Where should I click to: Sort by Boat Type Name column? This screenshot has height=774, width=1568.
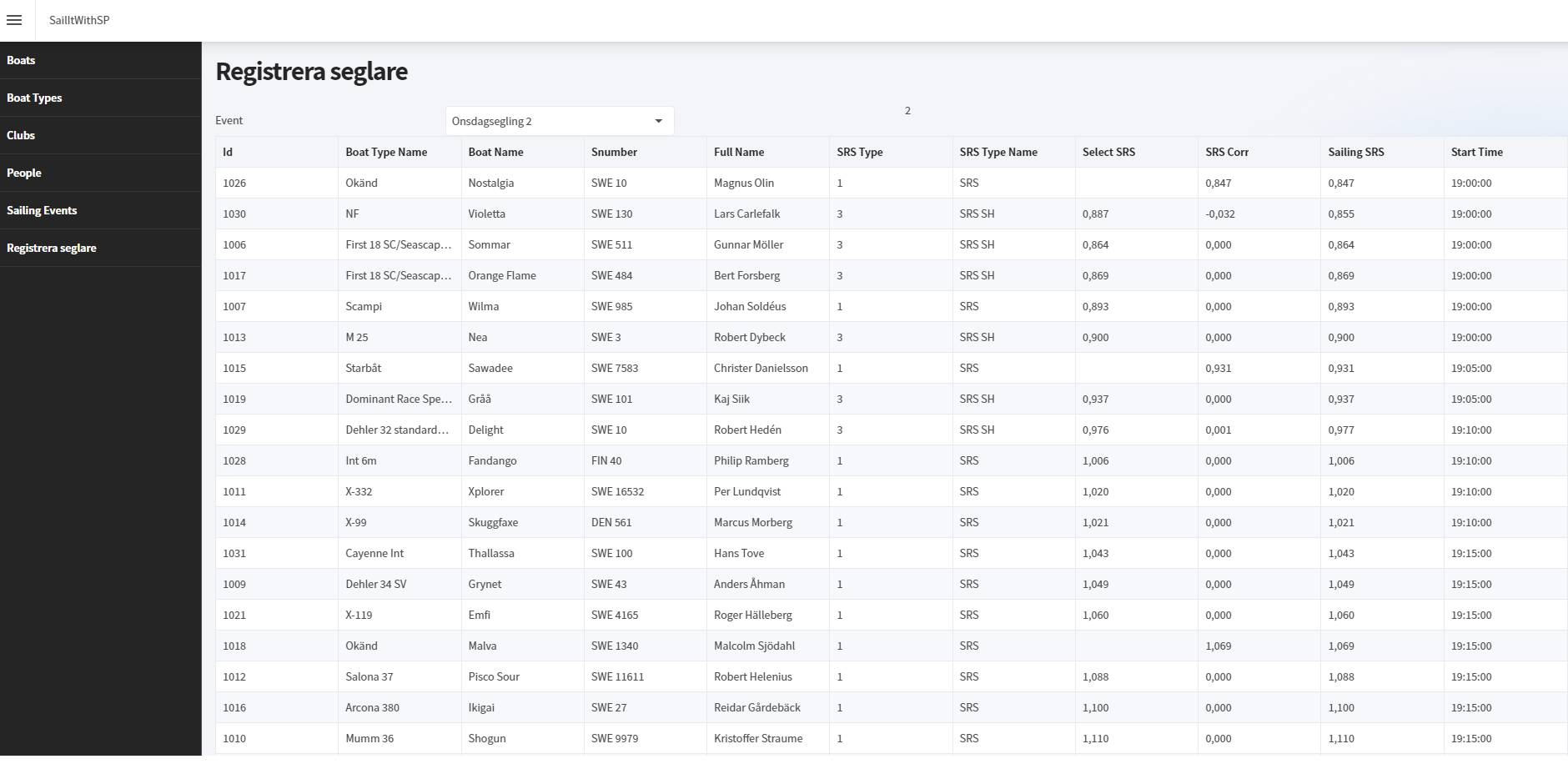coord(400,152)
